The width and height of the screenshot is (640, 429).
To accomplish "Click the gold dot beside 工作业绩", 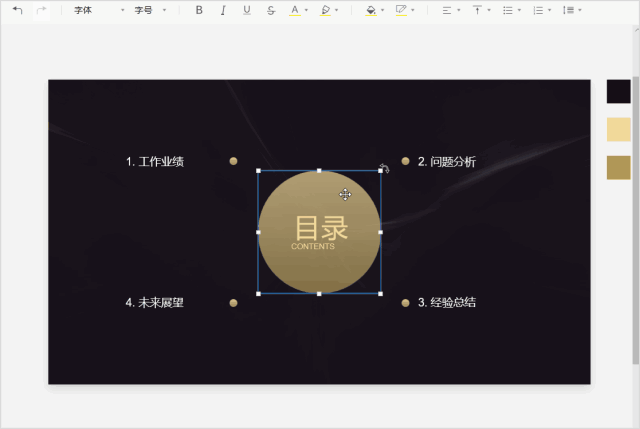I will (x=233, y=161).
